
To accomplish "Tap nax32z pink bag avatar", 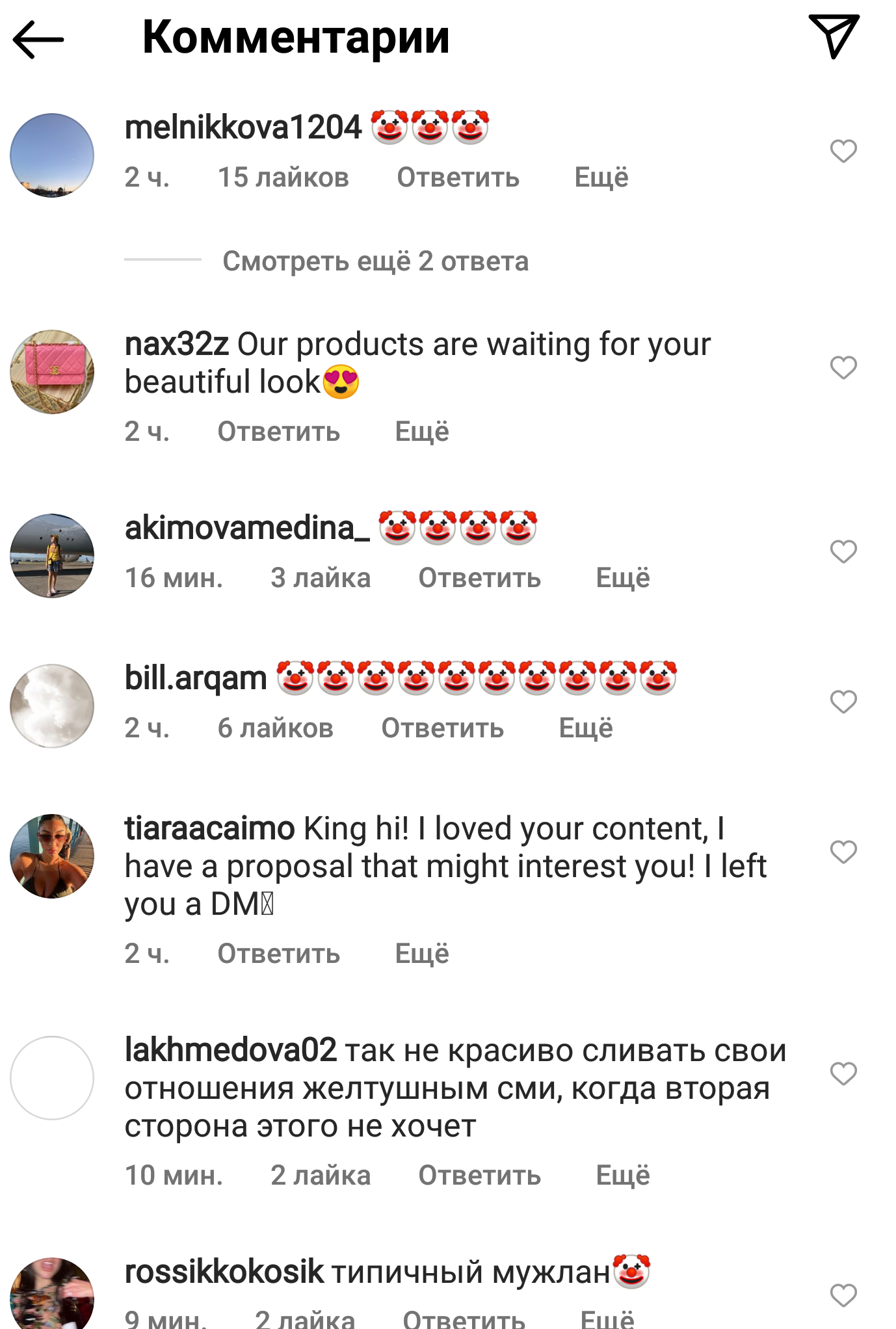I will [x=52, y=372].
